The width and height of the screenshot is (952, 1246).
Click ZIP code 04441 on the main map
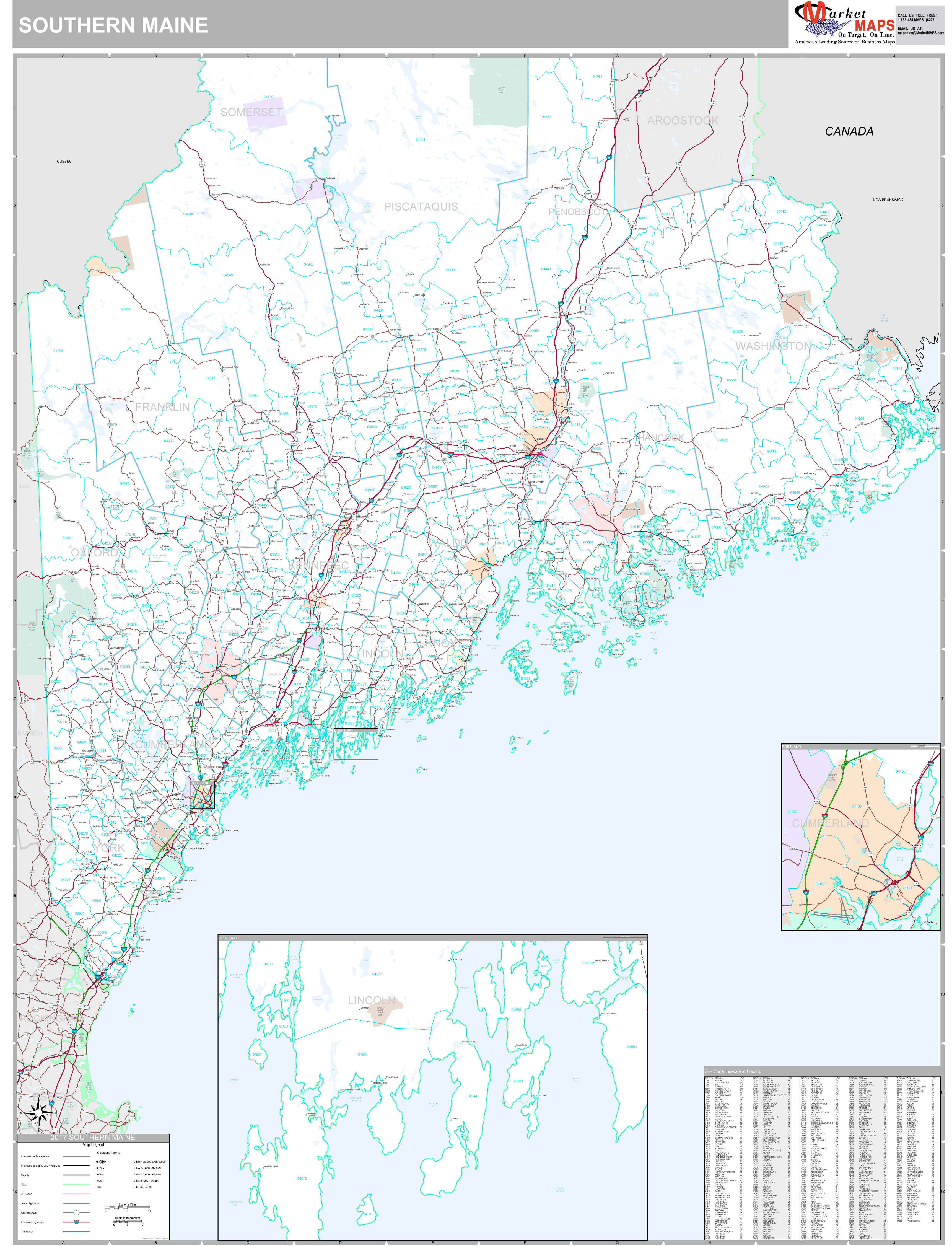pos(420,139)
